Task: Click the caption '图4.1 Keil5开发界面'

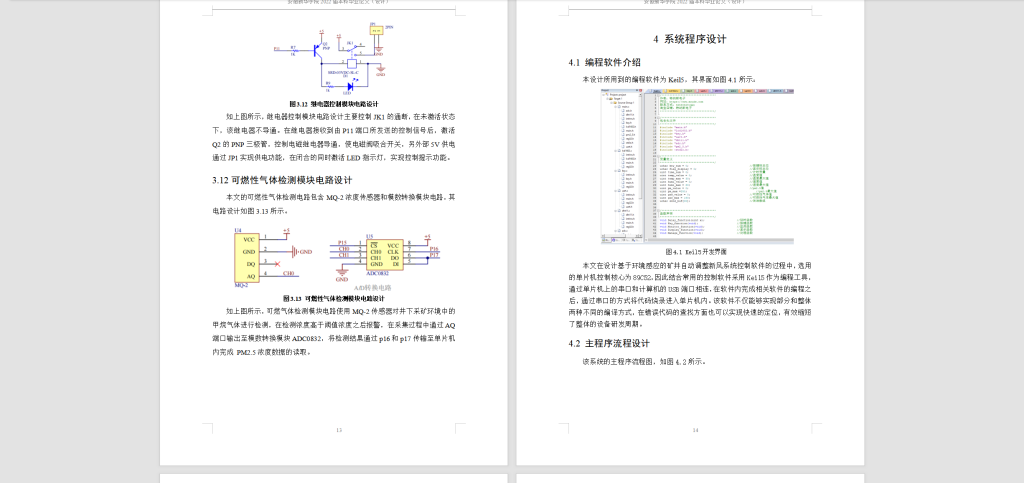Action: (696, 251)
